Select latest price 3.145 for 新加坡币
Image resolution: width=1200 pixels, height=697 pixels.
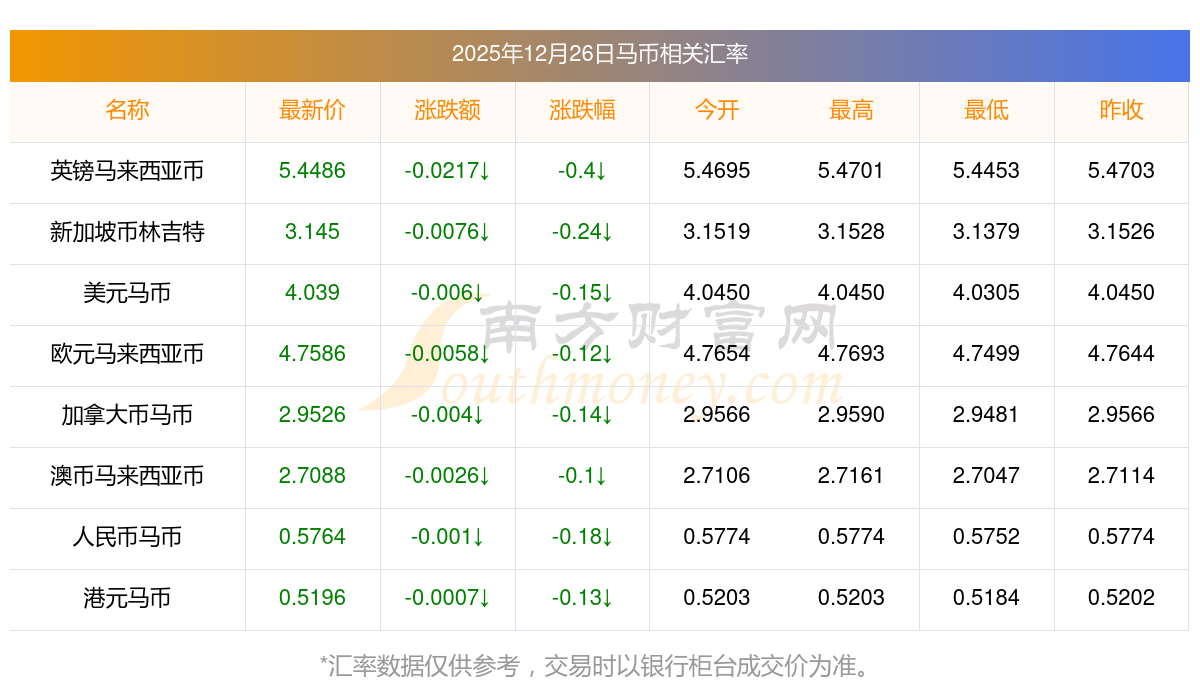[x=312, y=232]
